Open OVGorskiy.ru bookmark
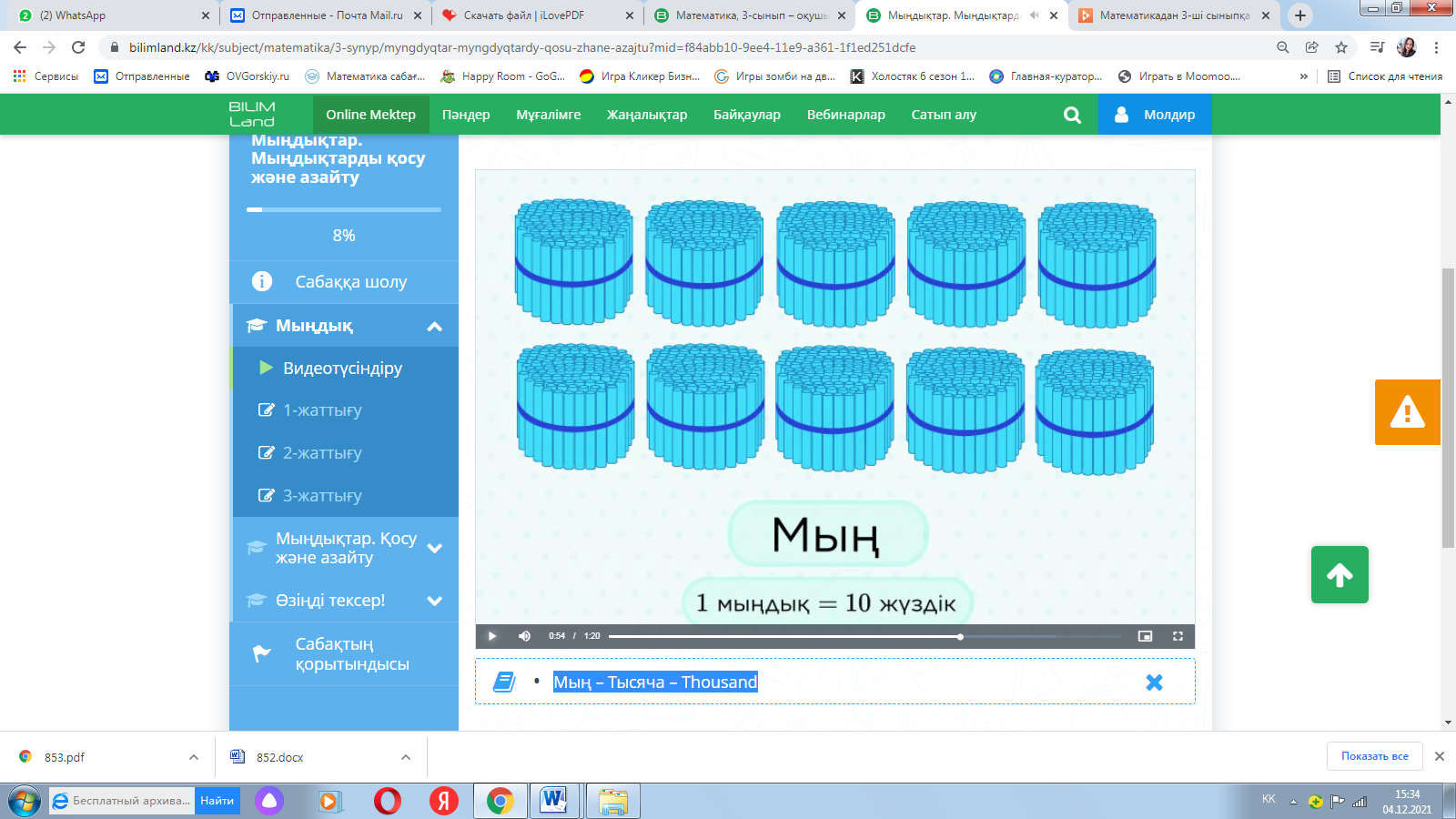The image size is (1456, 819). click(248, 76)
